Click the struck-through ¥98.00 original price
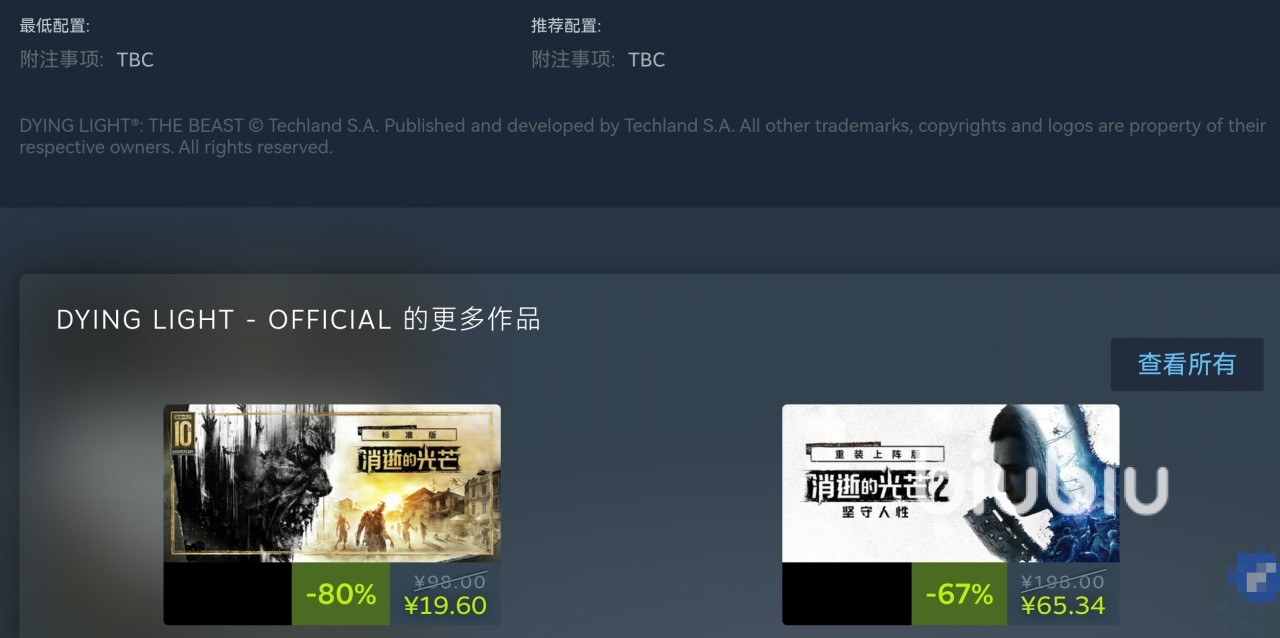The width and height of the screenshot is (1280, 638). [450, 581]
